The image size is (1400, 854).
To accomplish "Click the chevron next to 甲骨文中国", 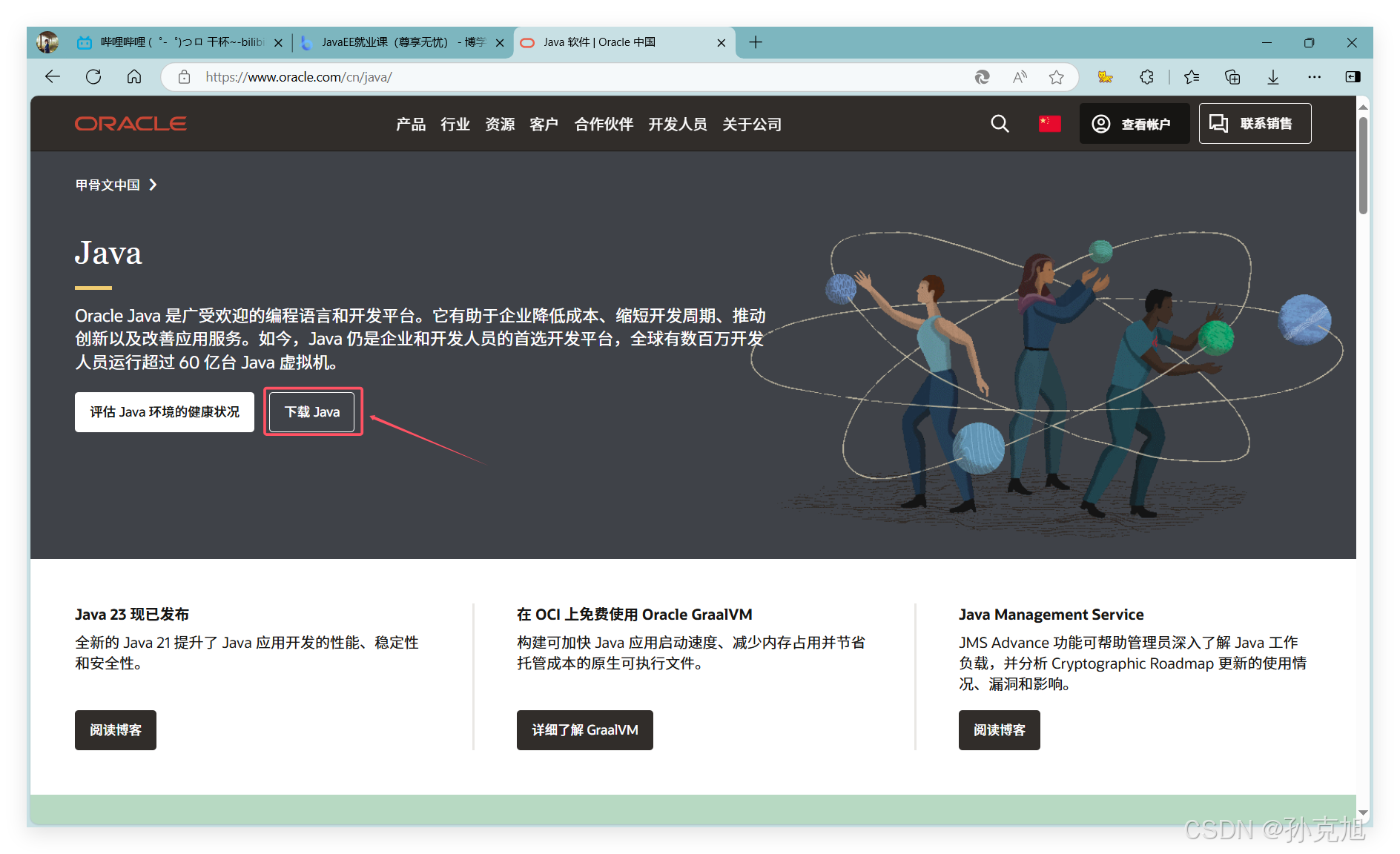I will tap(153, 185).
